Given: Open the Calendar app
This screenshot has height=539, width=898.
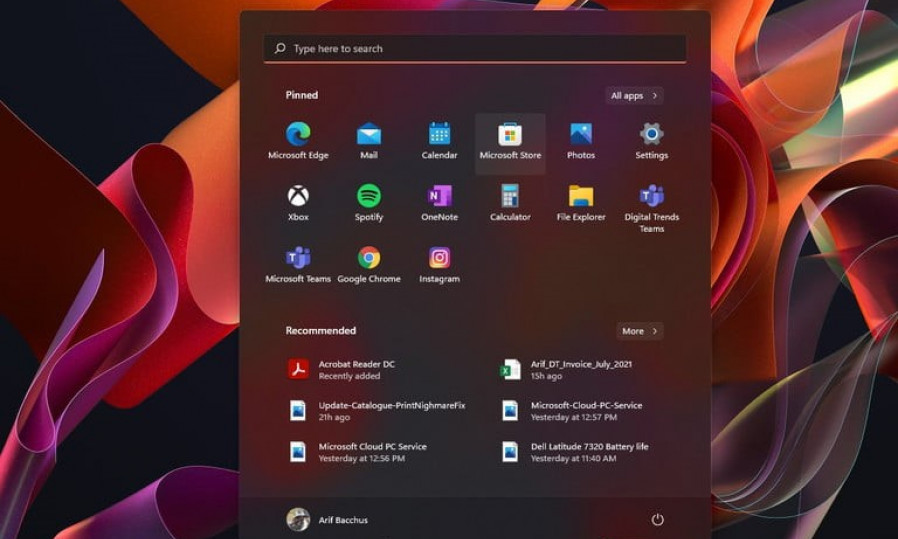Looking at the screenshot, I should (439, 142).
